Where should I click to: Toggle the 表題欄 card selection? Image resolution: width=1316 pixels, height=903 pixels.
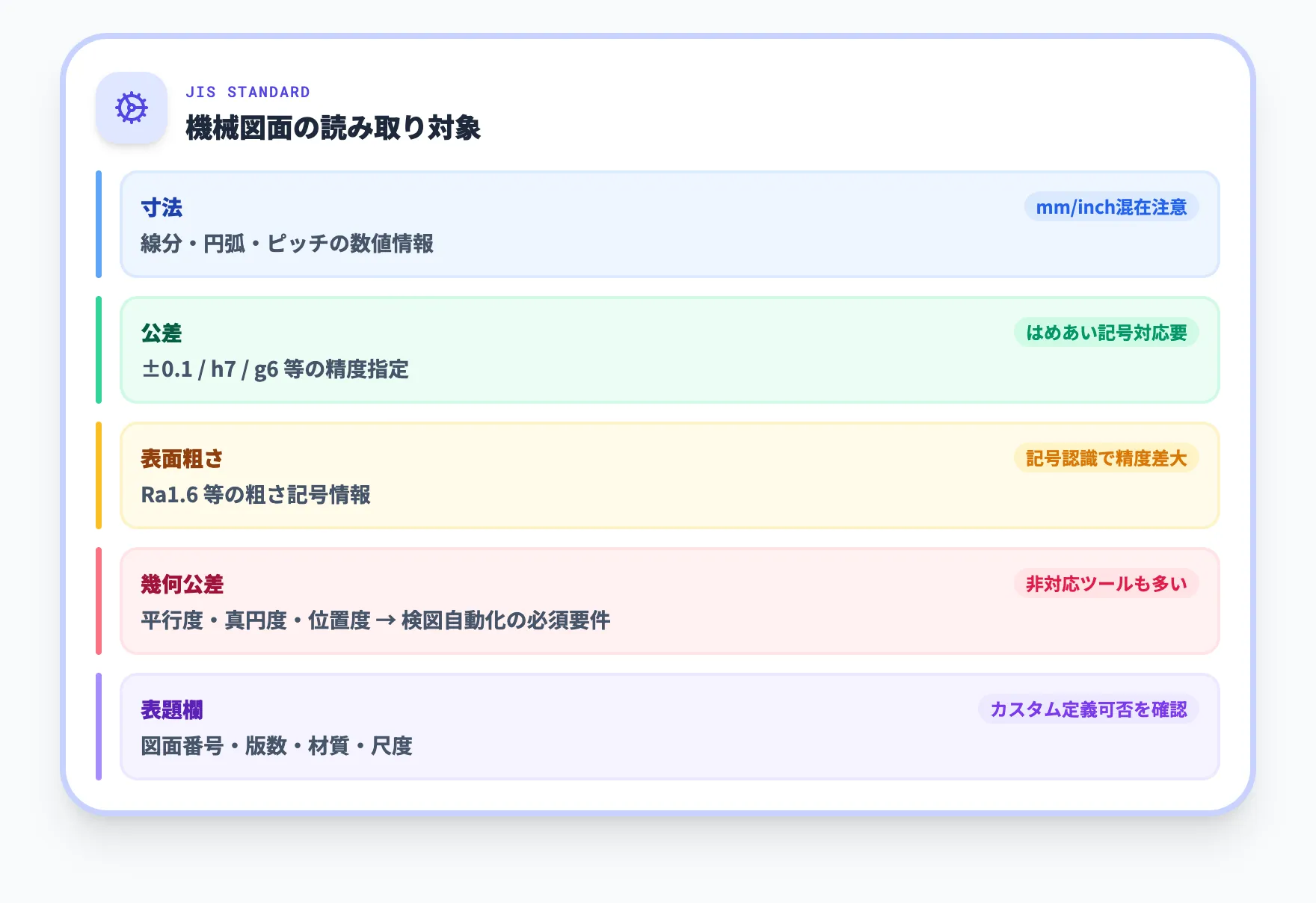click(x=669, y=727)
